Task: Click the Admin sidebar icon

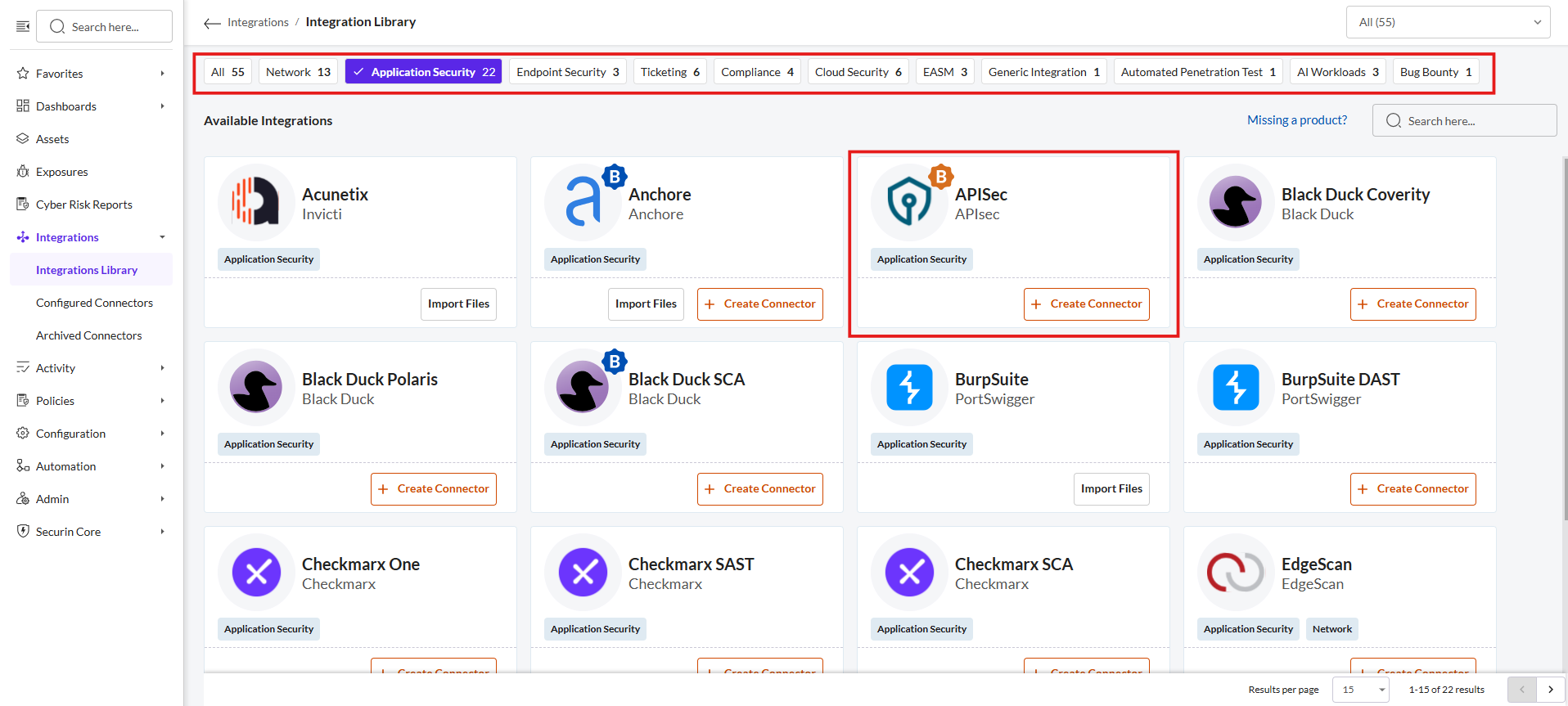Action: click(x=23, y=499)
